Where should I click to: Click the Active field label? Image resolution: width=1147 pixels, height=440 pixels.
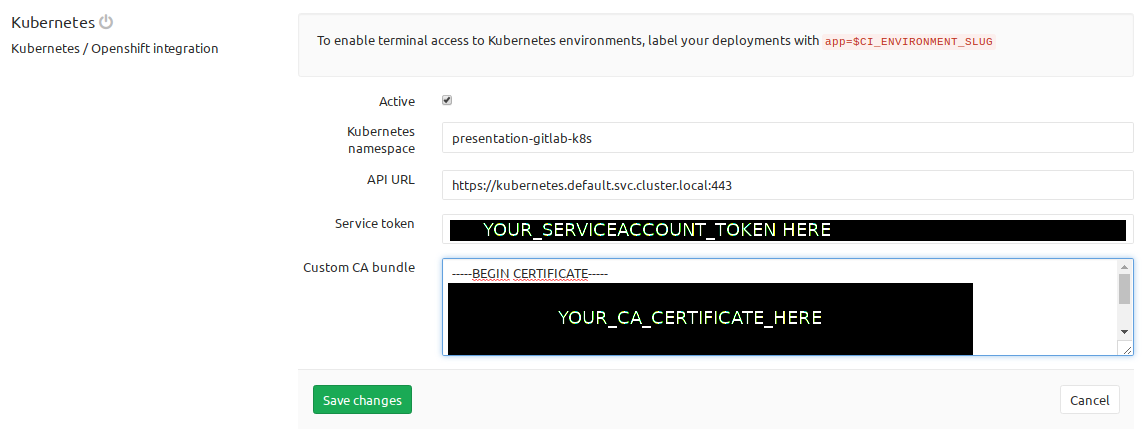(396, 101)
